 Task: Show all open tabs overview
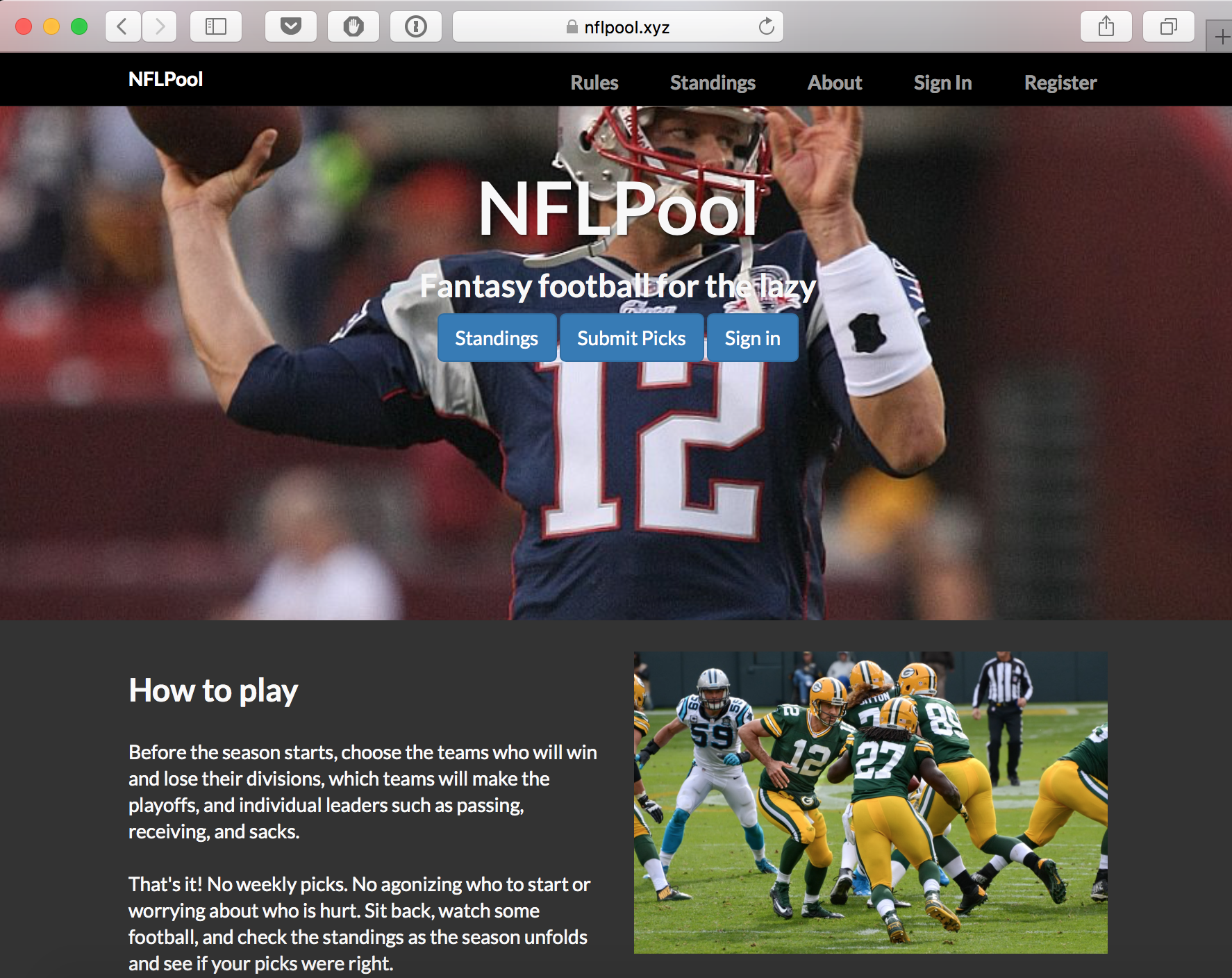coord(1168,26)
